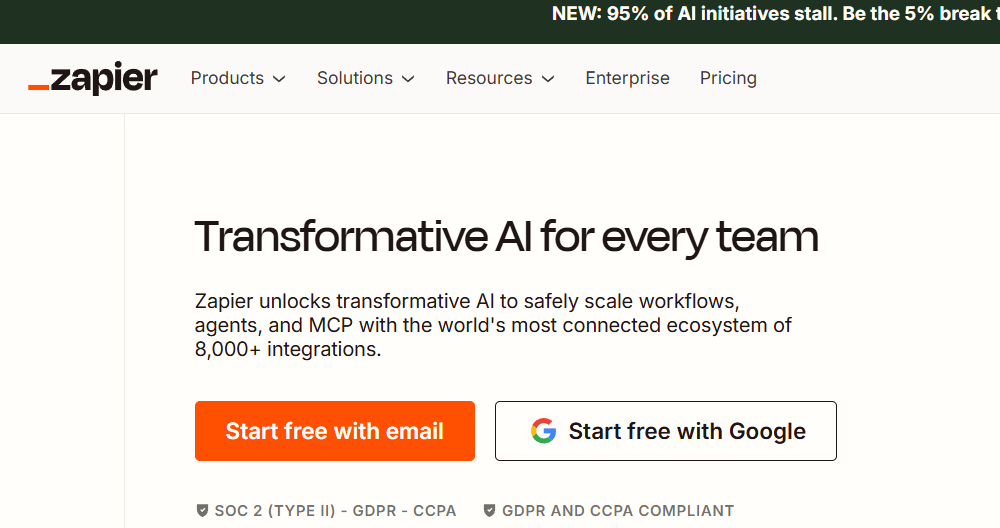
Task: Click the shield icon beside SOC 2
Action: tap(203, 511)
